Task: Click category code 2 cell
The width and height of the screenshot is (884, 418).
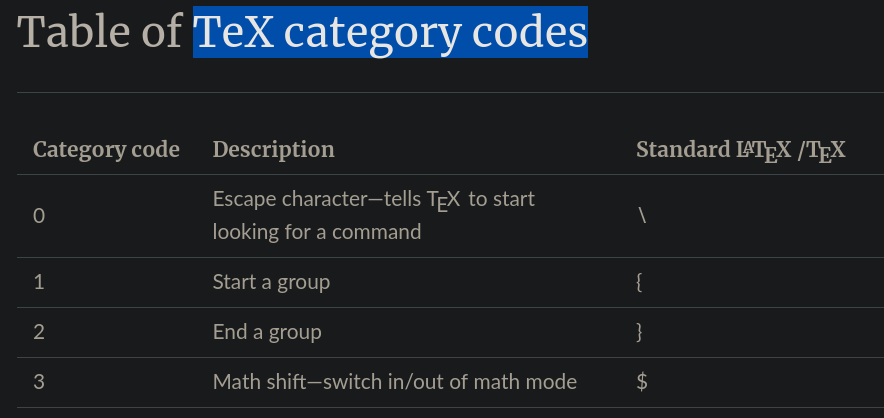Action: coord(39,332)
